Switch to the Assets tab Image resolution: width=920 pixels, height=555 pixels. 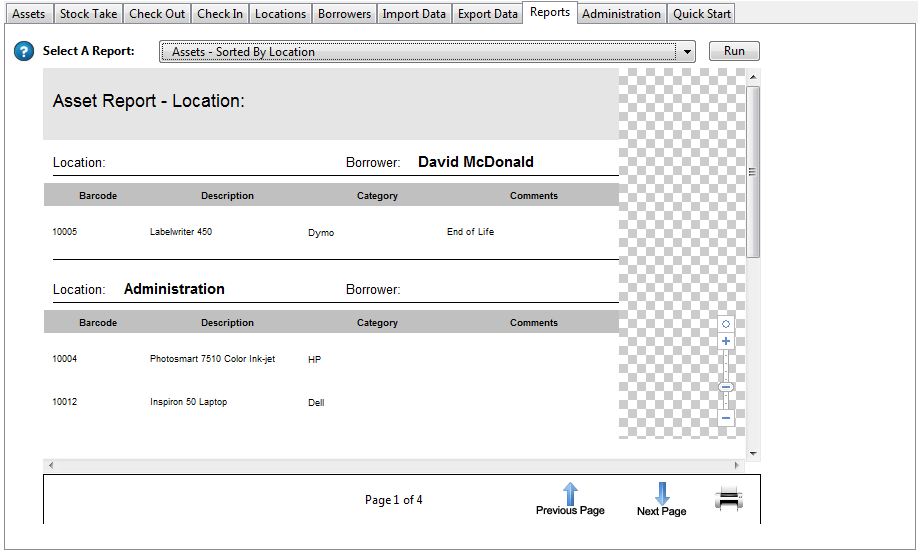[28, 14]
